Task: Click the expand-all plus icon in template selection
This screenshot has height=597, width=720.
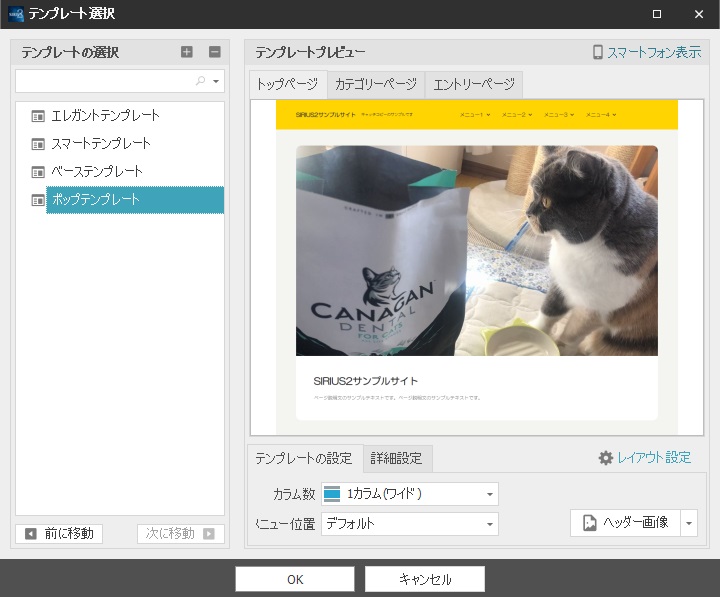Action: click(x=186, y=52)
